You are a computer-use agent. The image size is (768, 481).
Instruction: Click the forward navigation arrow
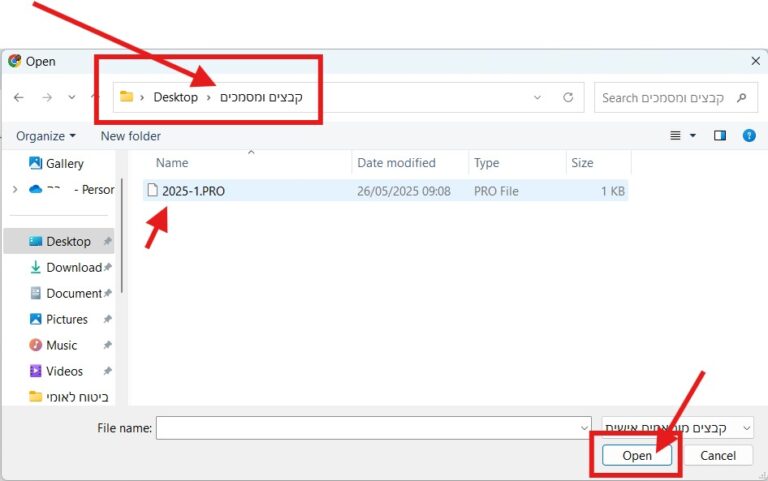click(47, 97)
